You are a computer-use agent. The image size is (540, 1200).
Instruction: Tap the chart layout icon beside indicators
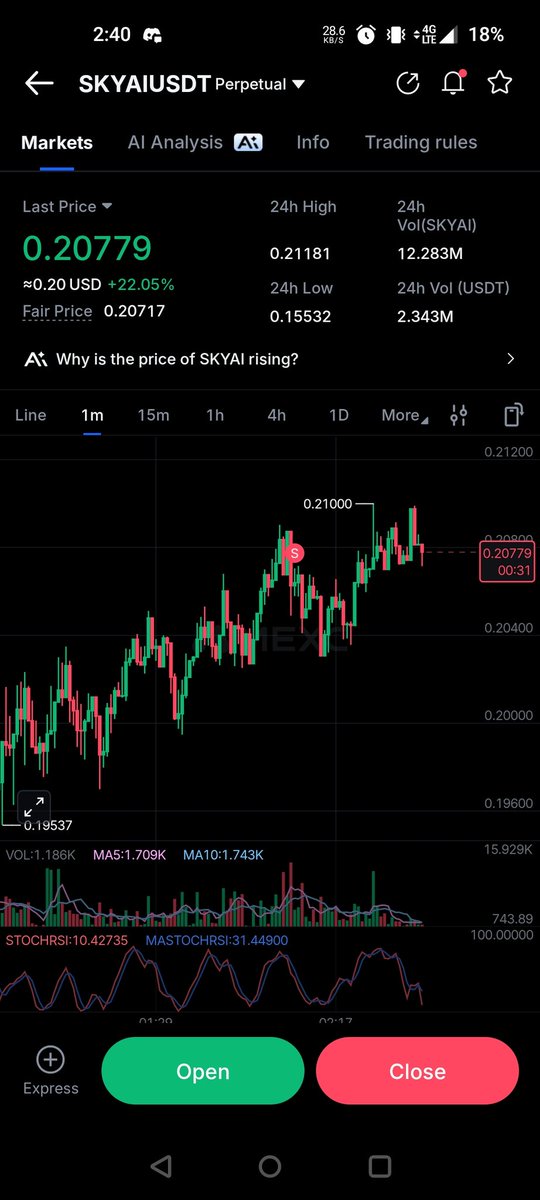click(513, 415)
